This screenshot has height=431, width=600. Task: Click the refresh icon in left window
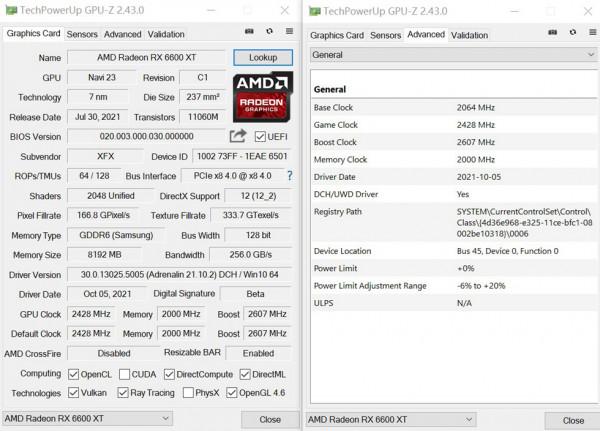[x=269, y=31]
